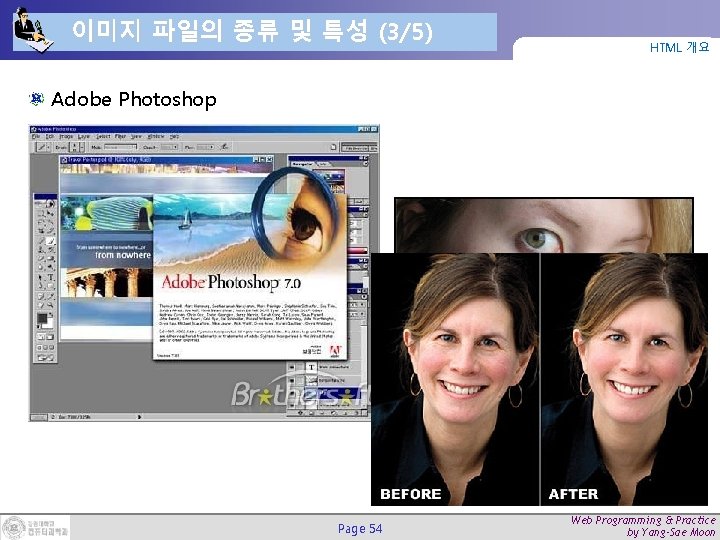Open the Edit menu
The height and width of the screenshot is (540, 720).
tap(50, 136)
